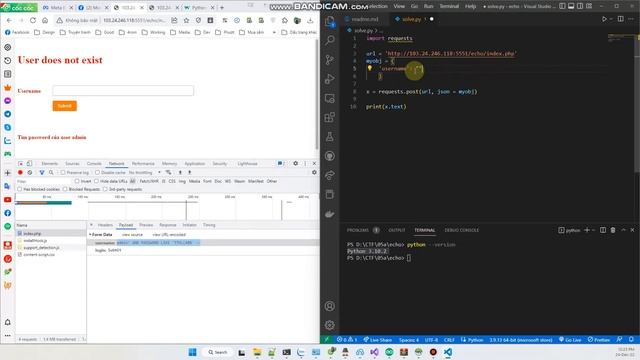The image size is (640, 360).
Task: Check the Invert filter checkbox
Action: (x=77, y=181)
